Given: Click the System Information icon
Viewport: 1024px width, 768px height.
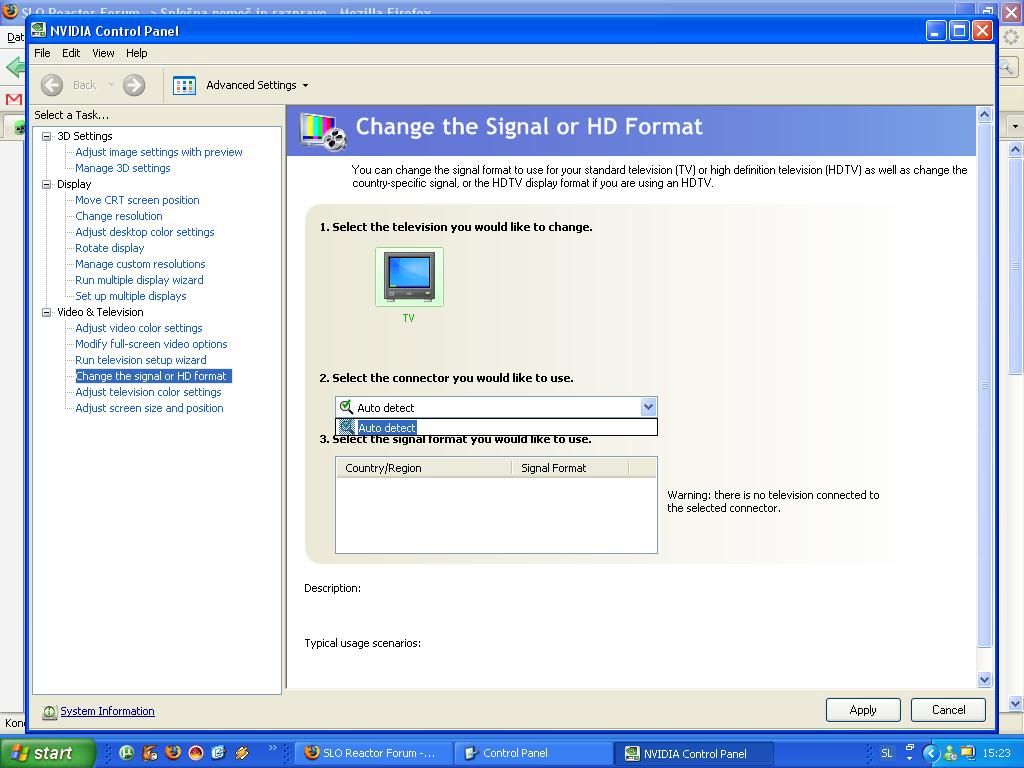Looking at the screenshot, I should (x=50, y=711).
